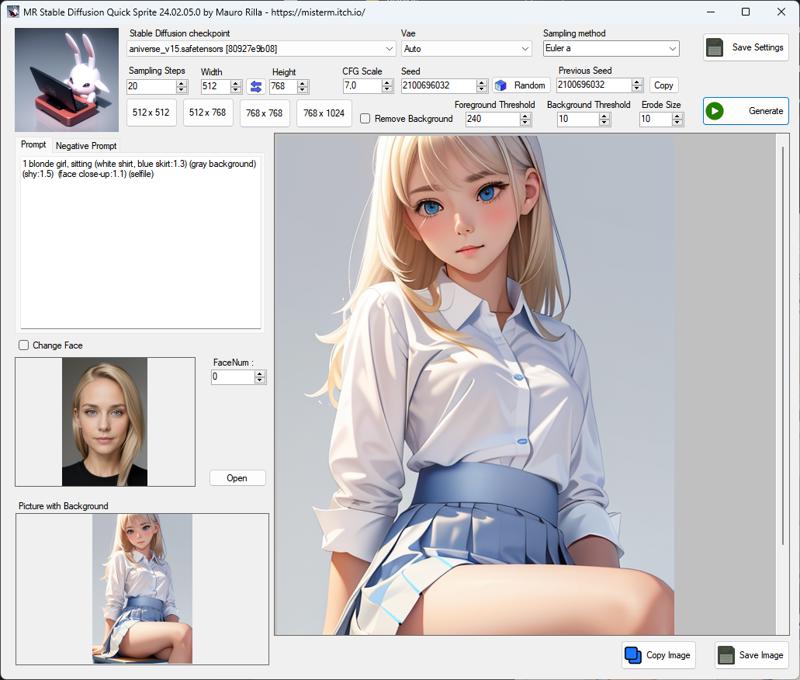Enable the Remove Background checkbox
The height and width of the screenshot is (680, 800).
coord(365,118)
